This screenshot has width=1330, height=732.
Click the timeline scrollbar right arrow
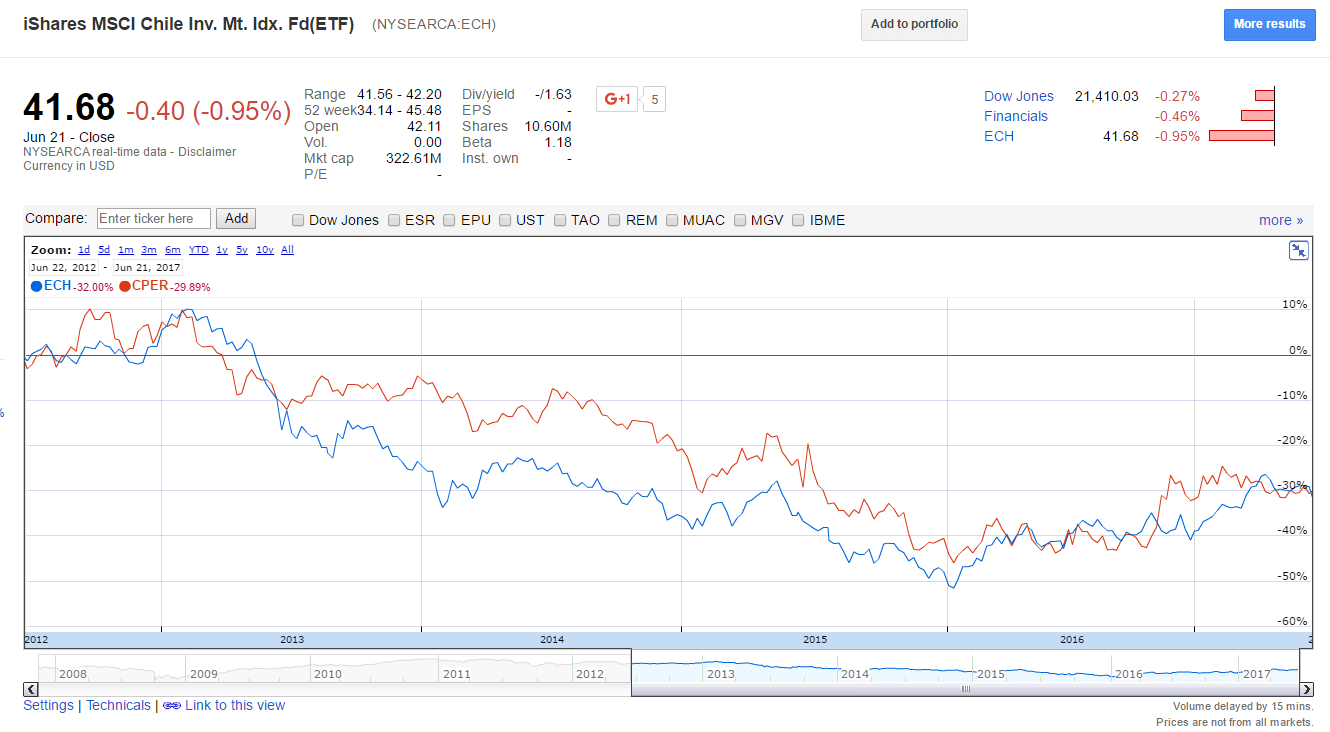[1306, 689]
